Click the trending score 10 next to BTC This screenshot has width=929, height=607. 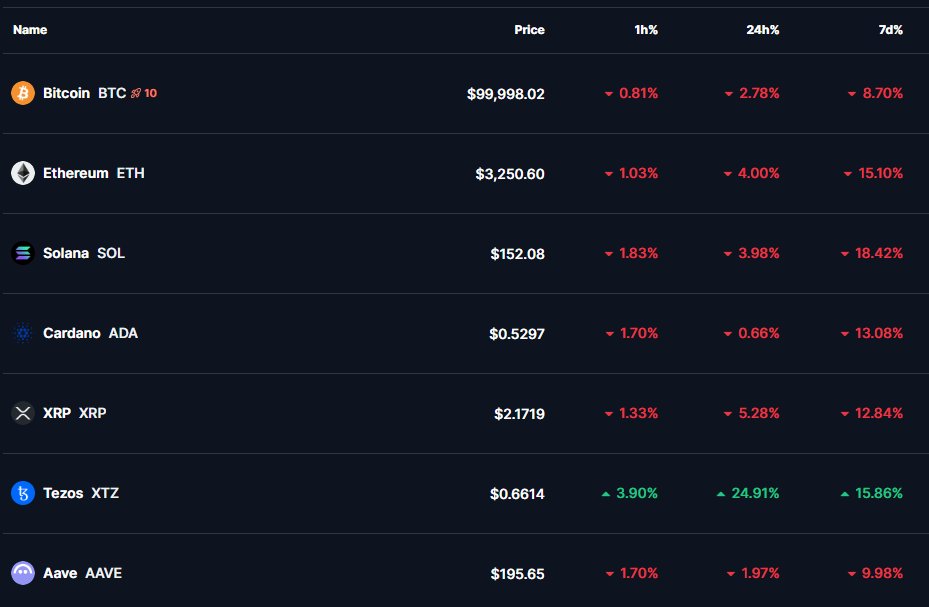click(150, 93)
